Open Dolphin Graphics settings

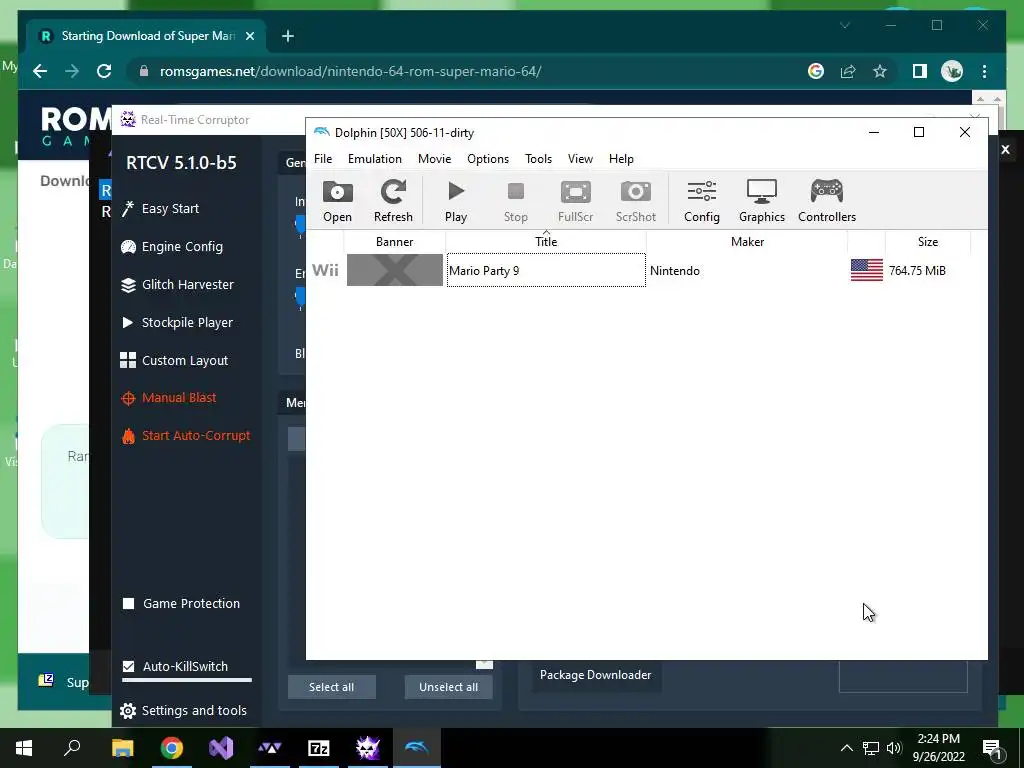[x=761, y=201]
